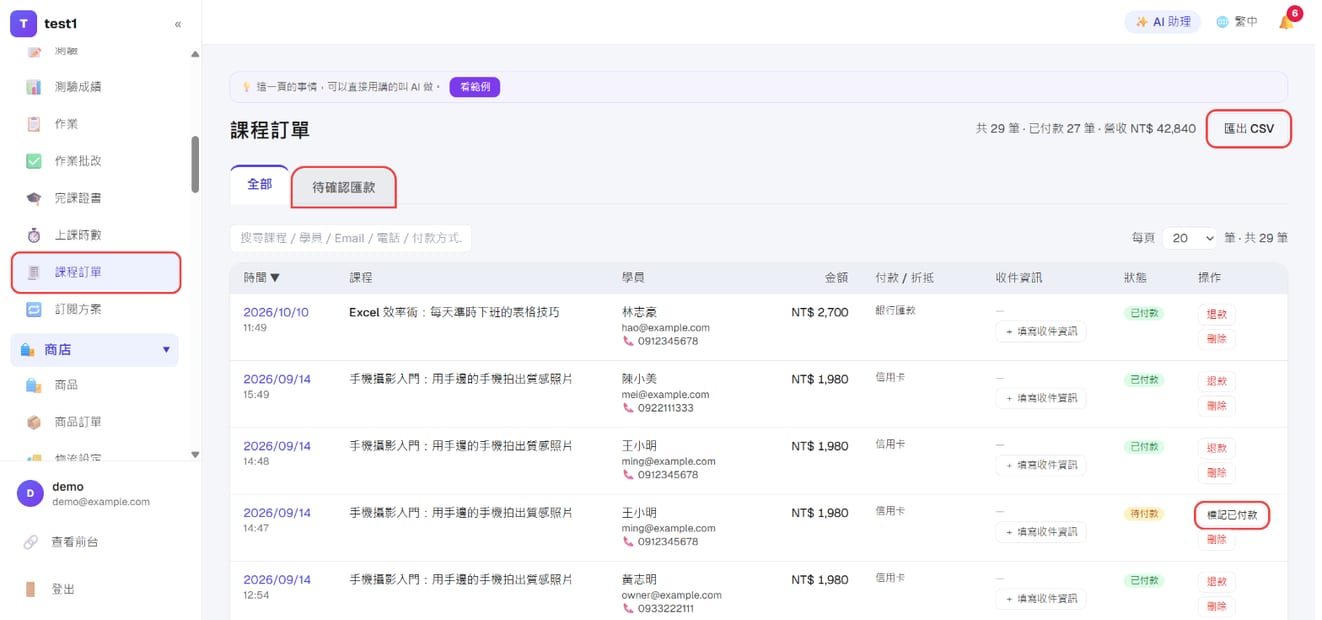This screenshot has height=620, width=1322.
Task: Open 商品 shop icon in sidebar
Action: coord(34,385)
